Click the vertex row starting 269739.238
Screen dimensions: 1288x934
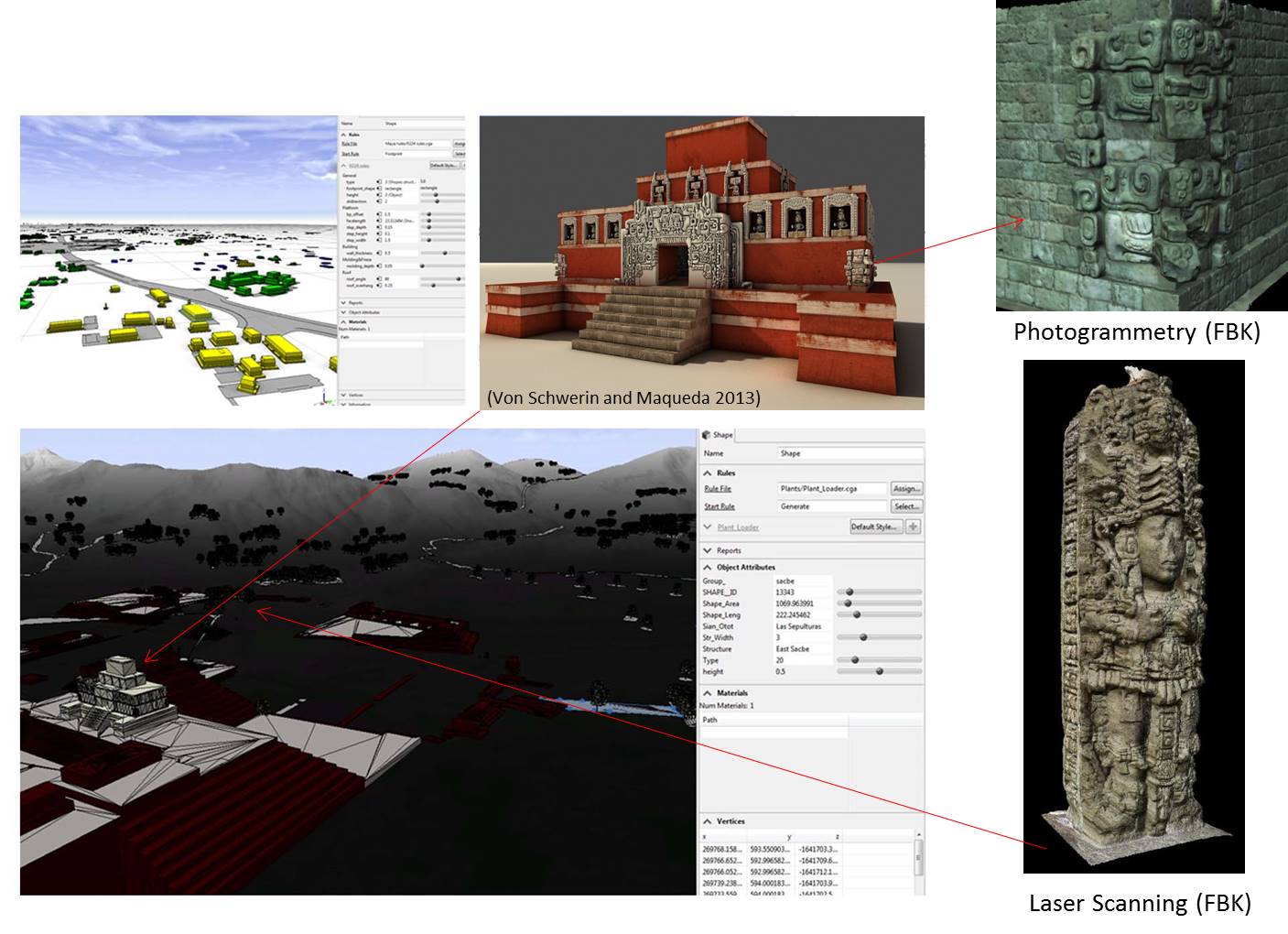(807, 883)
